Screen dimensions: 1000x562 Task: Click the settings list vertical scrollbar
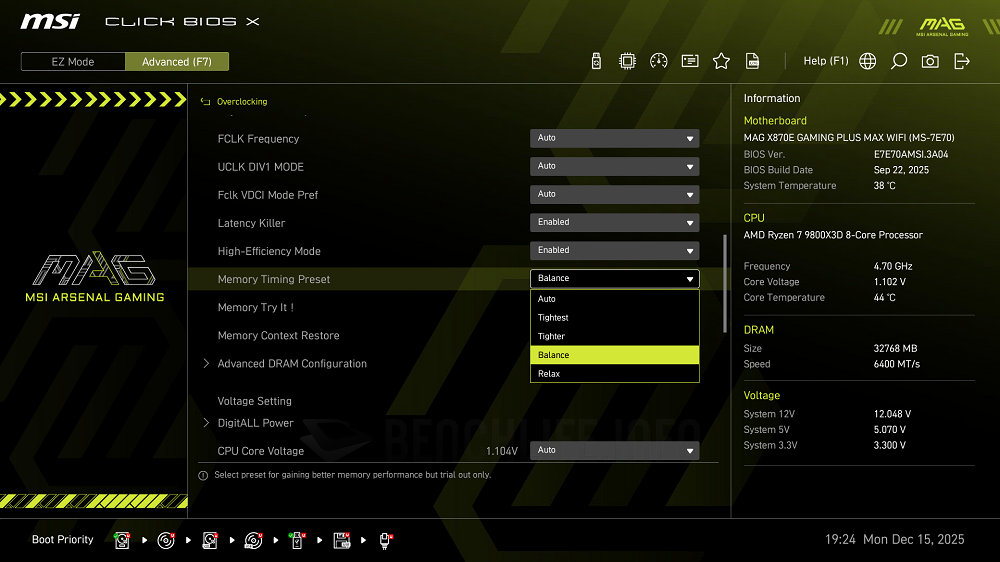point(725,283)
